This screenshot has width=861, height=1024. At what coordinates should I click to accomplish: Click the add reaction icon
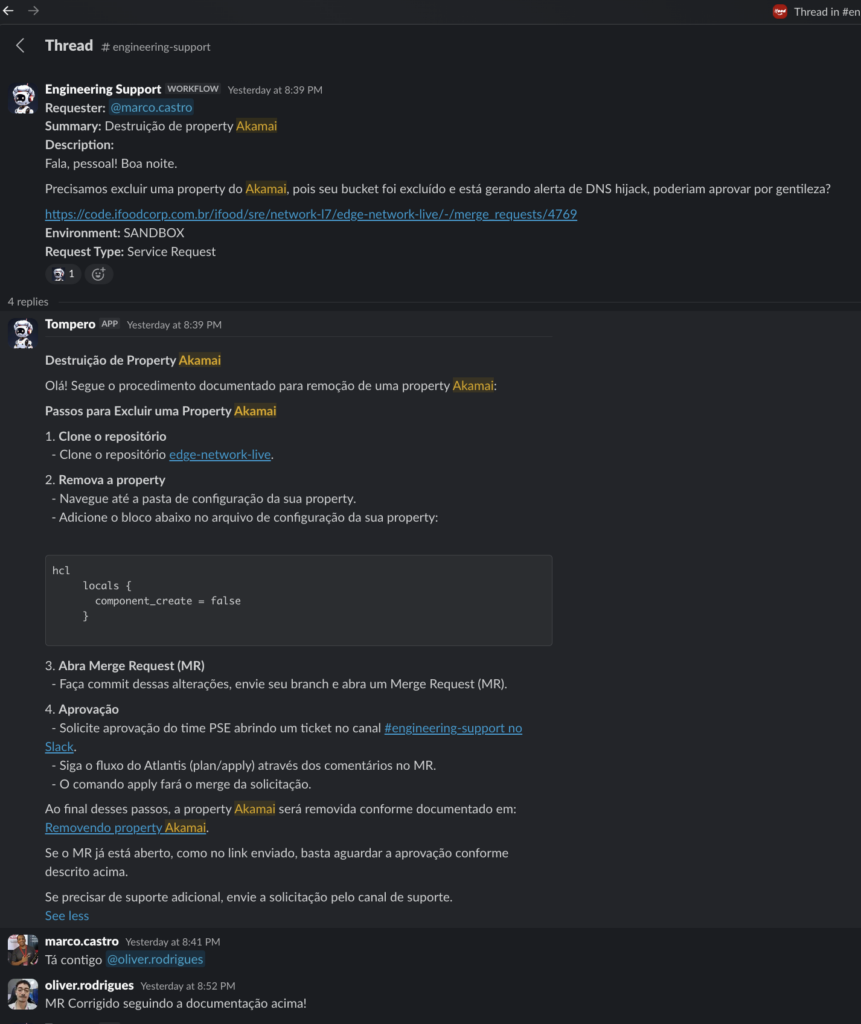[98, 274]
